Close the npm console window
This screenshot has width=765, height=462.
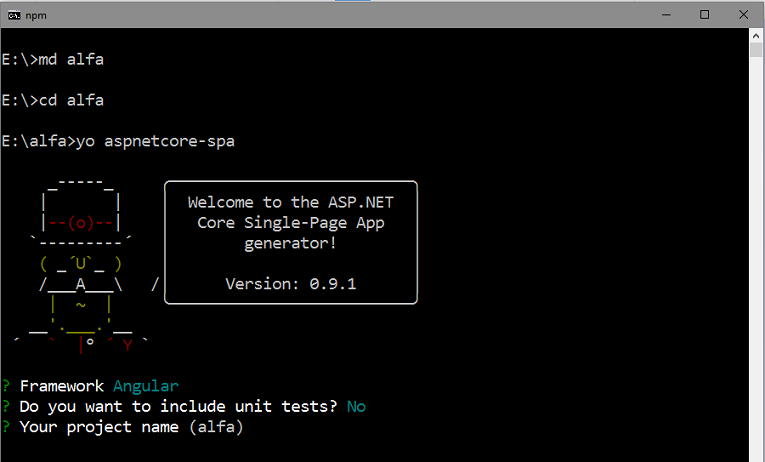click(743, 15)
